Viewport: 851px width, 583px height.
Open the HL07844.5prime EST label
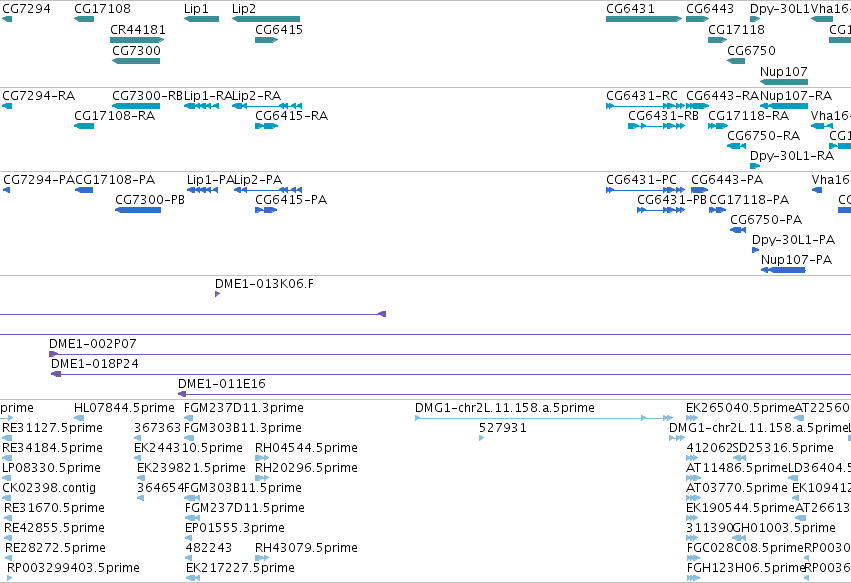click(124, 408)
